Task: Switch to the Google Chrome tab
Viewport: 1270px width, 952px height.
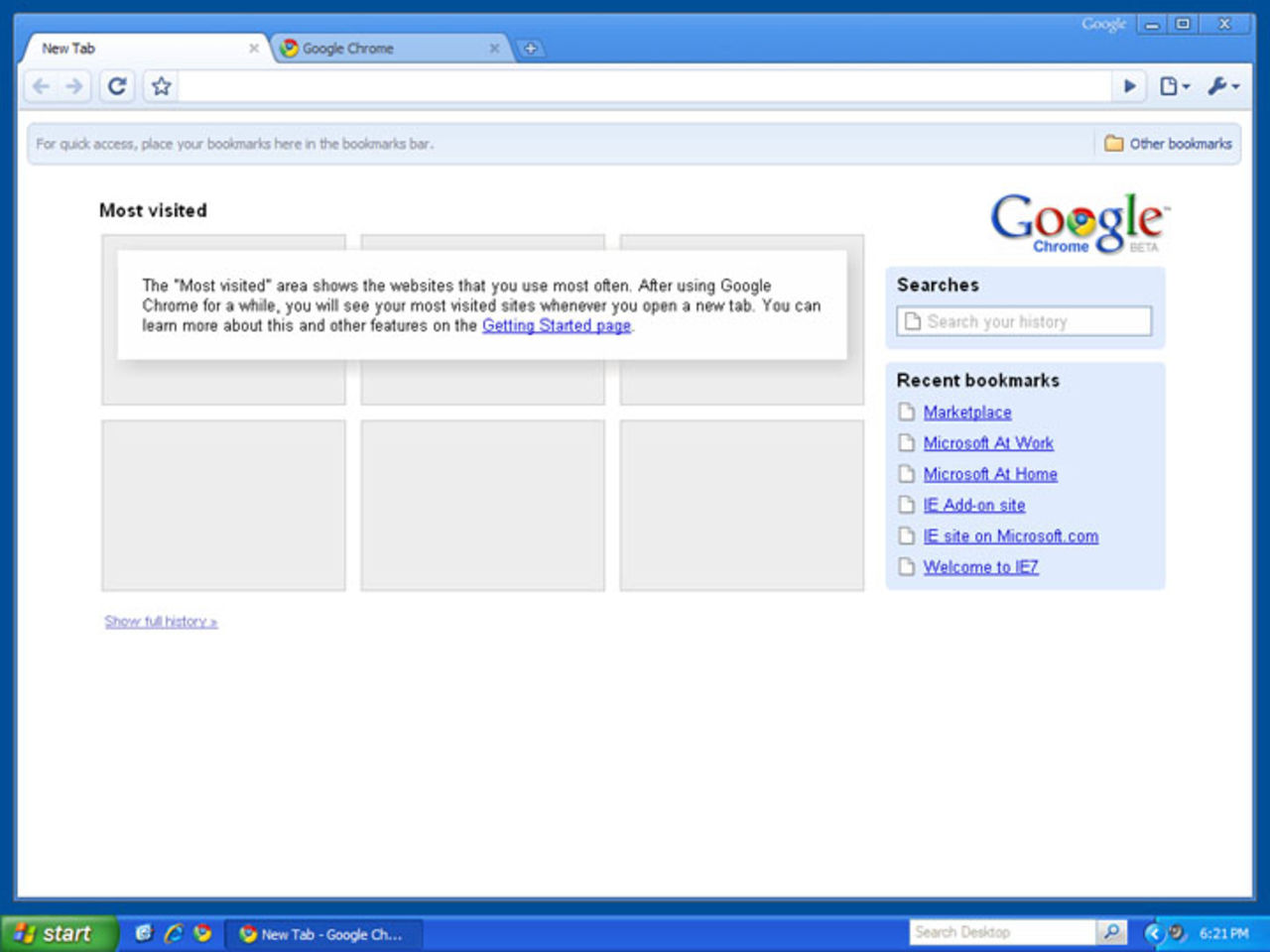Action: (352, 48)
